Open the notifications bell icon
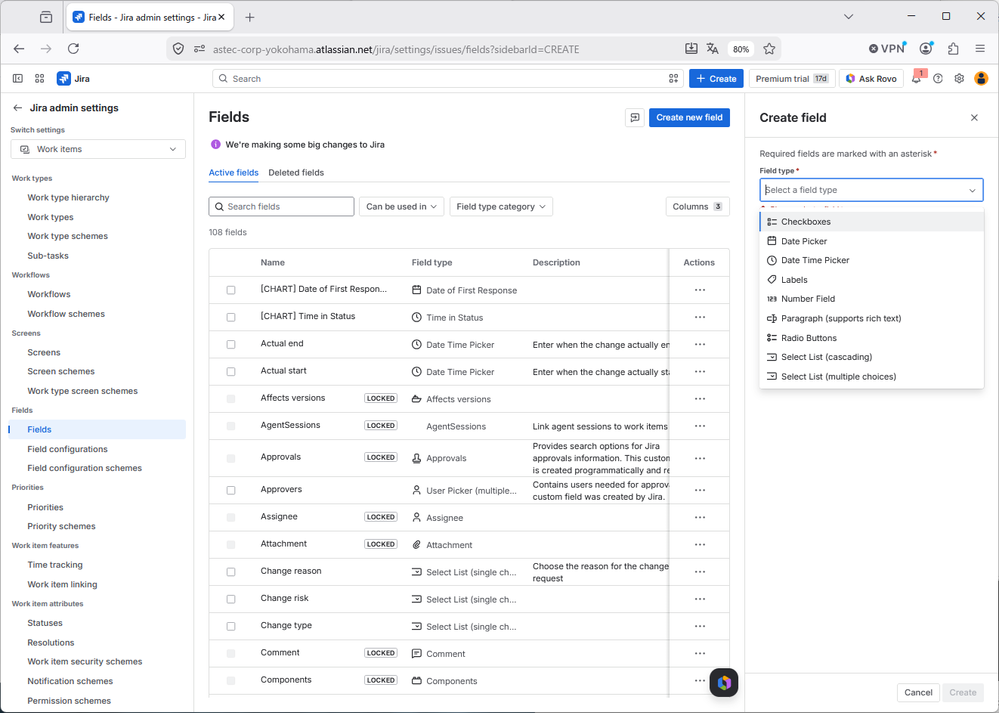The image size is (999, 713). (916, 79)
